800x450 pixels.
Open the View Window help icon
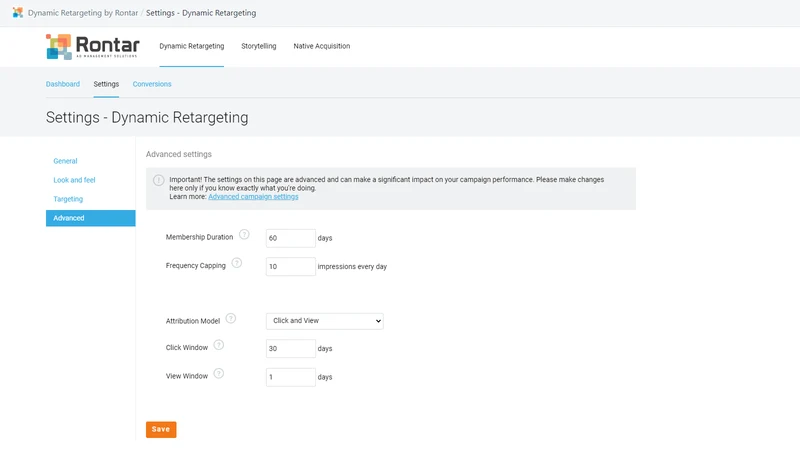(218, 373)
